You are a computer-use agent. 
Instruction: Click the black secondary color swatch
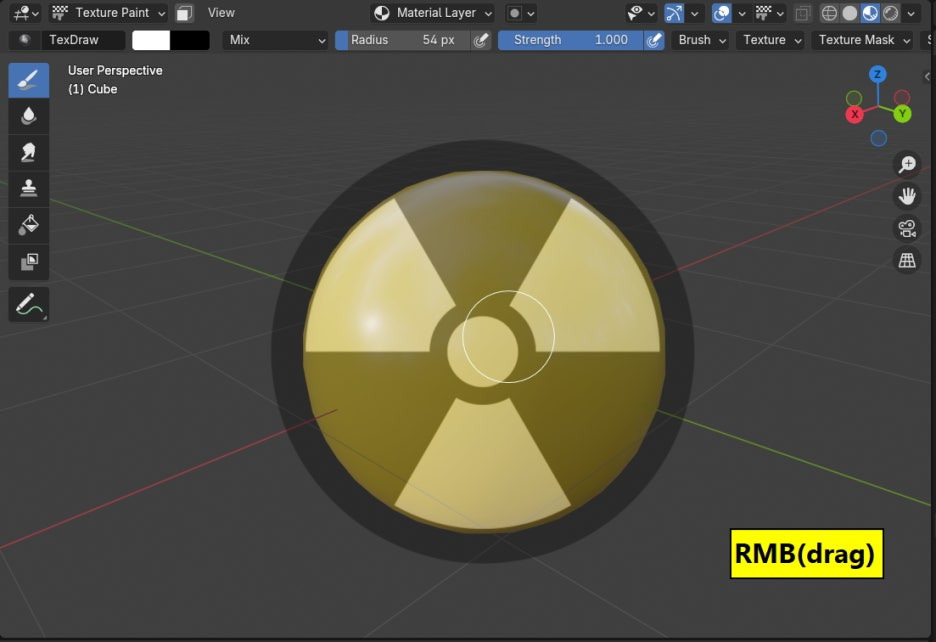point(190,40)
